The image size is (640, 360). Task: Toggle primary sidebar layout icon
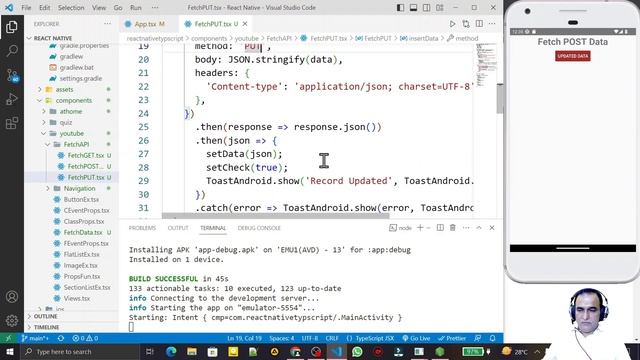click(x=400, y=7)
